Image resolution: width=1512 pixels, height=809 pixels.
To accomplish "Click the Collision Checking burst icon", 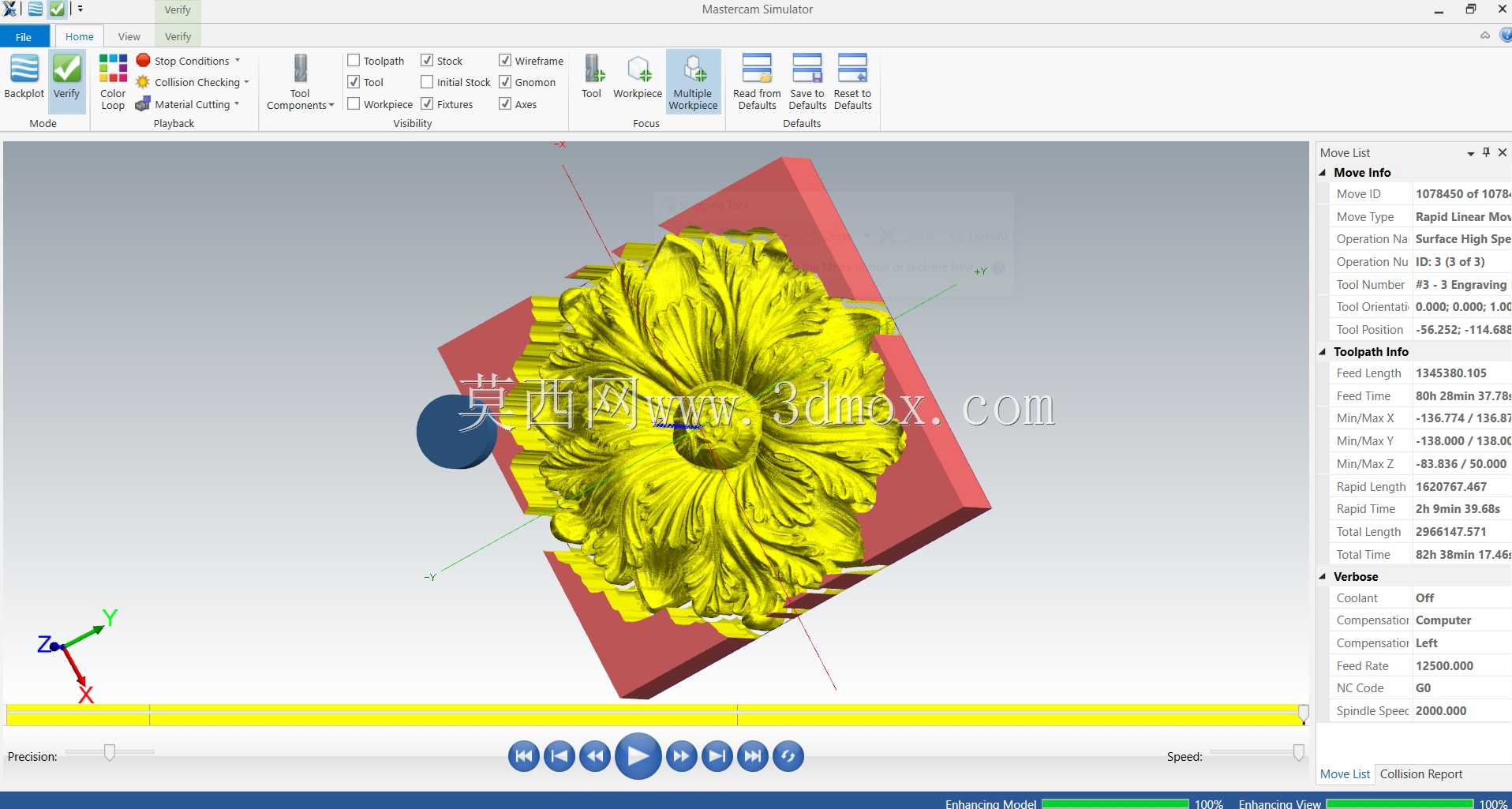I will coord(143,82).
